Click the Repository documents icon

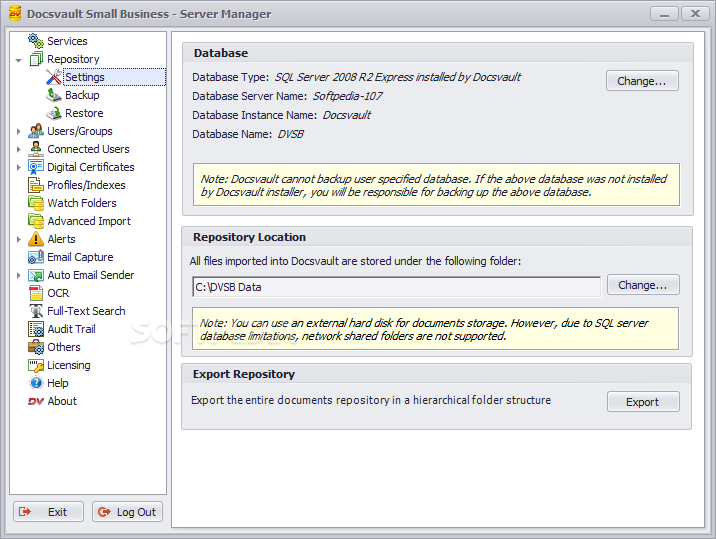click(x=36, y=59)
